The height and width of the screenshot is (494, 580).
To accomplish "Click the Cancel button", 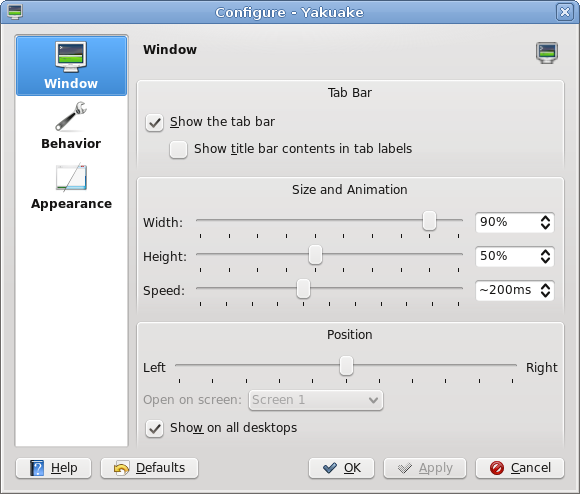I will [520, 468].
